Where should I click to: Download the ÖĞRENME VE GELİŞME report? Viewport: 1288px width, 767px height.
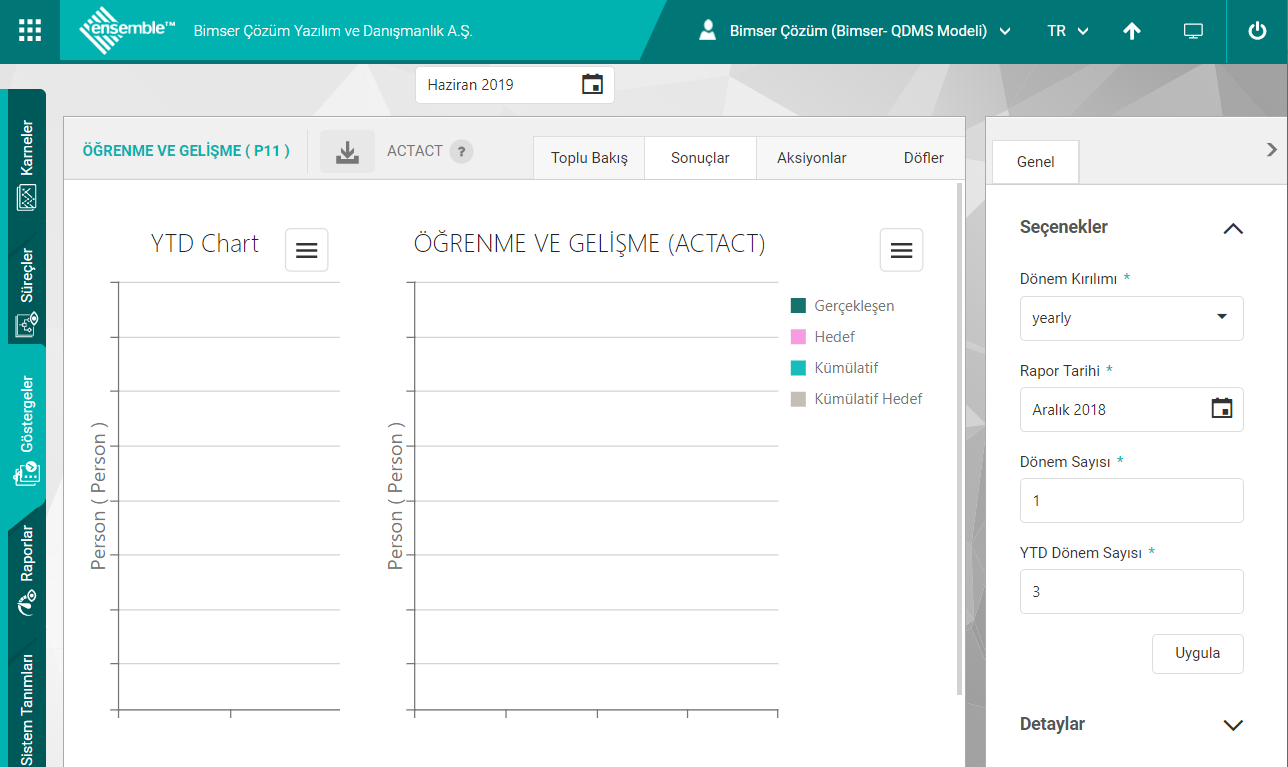tap(347, 152)
